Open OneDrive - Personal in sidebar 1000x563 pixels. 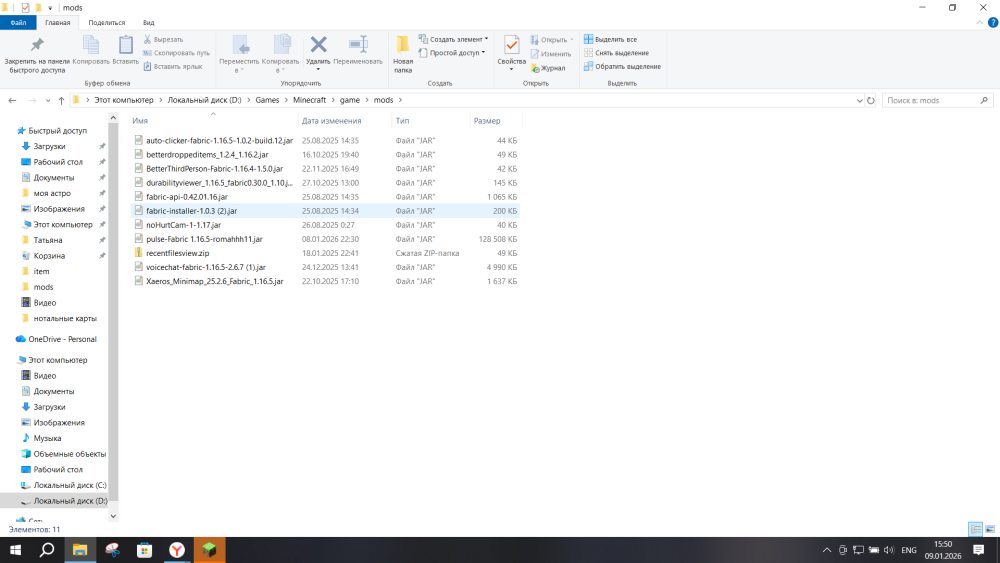tap(62, 339)
